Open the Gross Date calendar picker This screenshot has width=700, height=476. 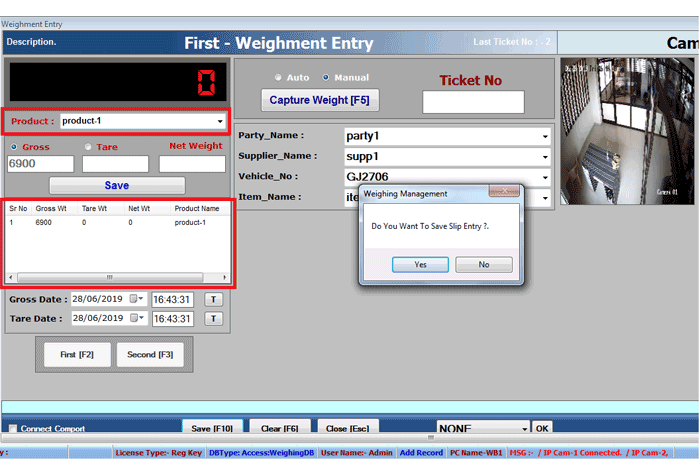136,299
